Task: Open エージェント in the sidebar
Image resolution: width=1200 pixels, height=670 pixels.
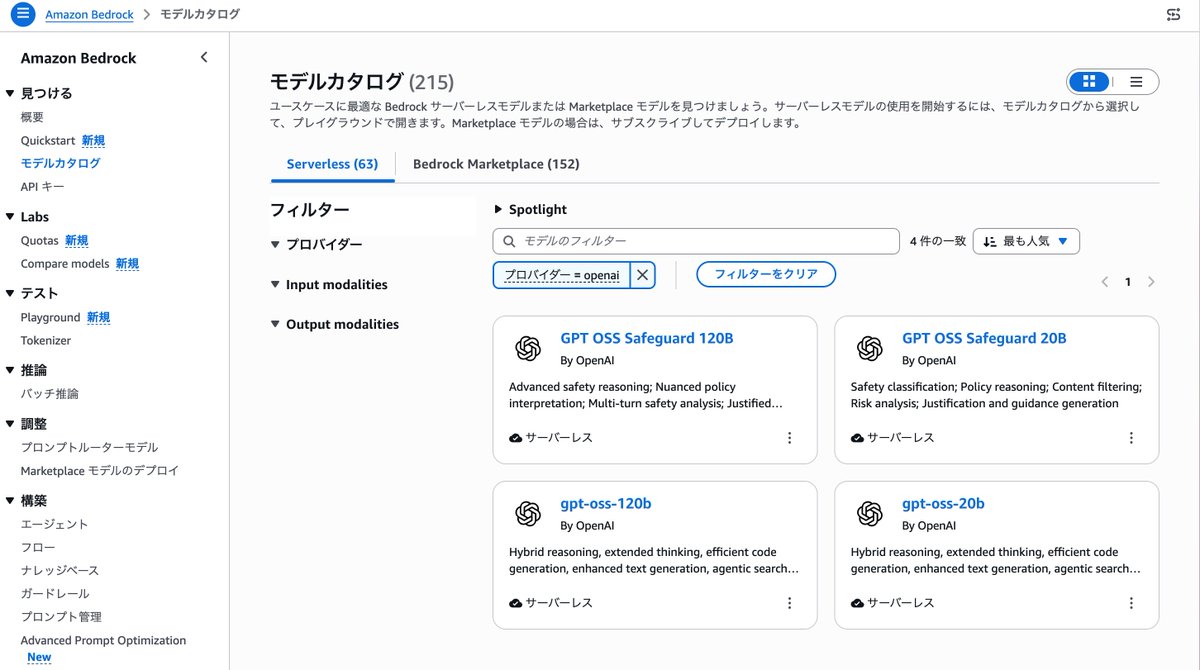Action: point(55,524)
